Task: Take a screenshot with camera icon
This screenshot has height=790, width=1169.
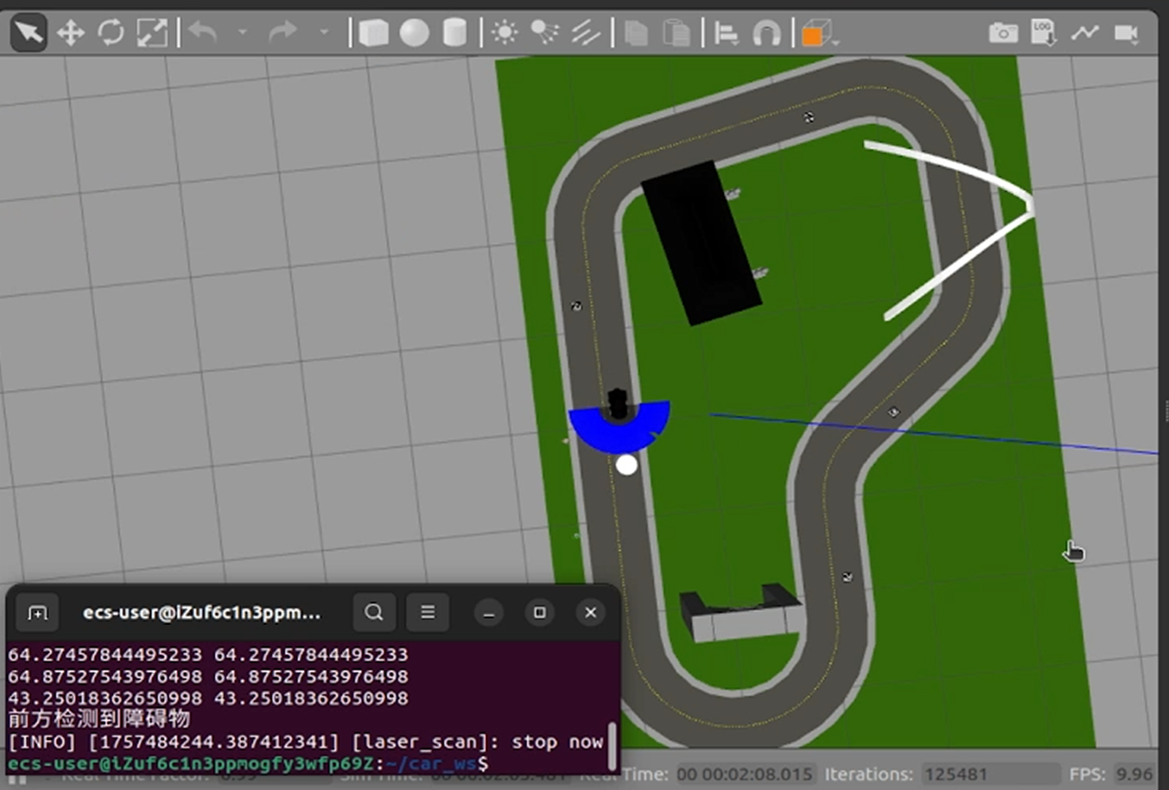Action: 1003,33
